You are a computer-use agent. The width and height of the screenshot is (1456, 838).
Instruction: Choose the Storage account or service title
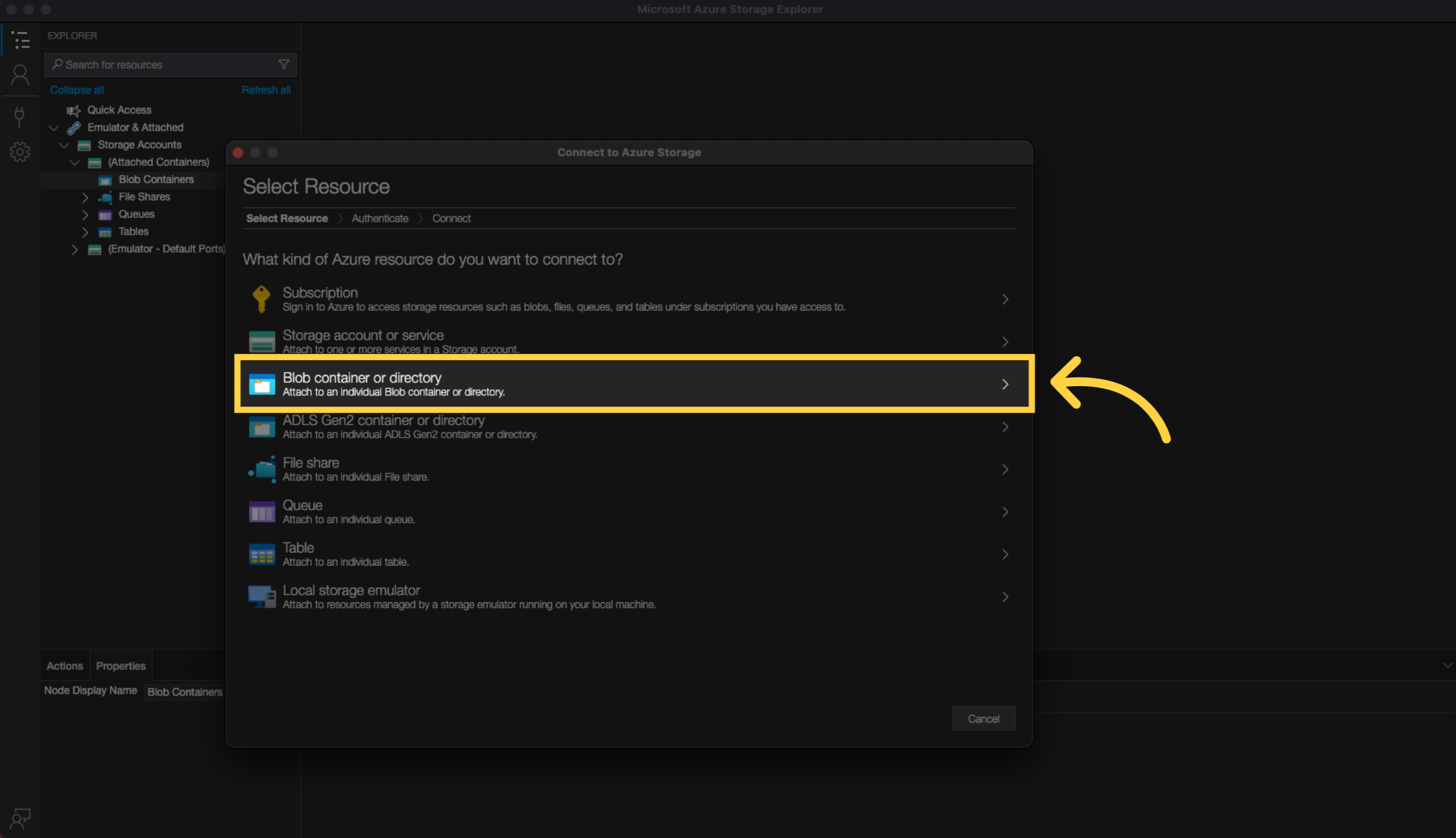pyautogui.click(x=363, y=335)
